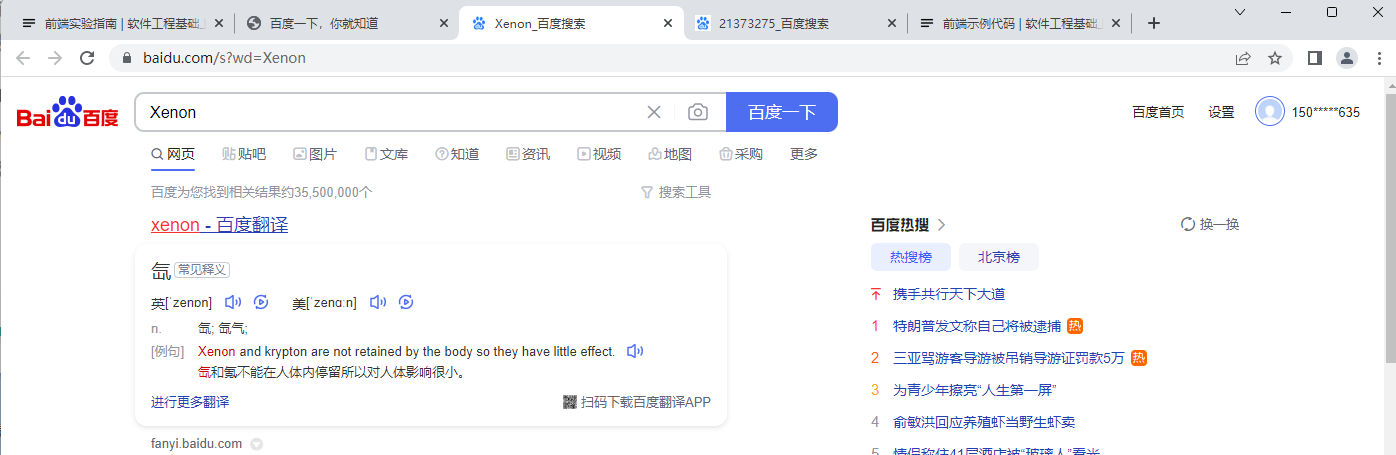
Task: Open hot search 特朗普发文称自己将被逮捕
Action: [977, 326]
